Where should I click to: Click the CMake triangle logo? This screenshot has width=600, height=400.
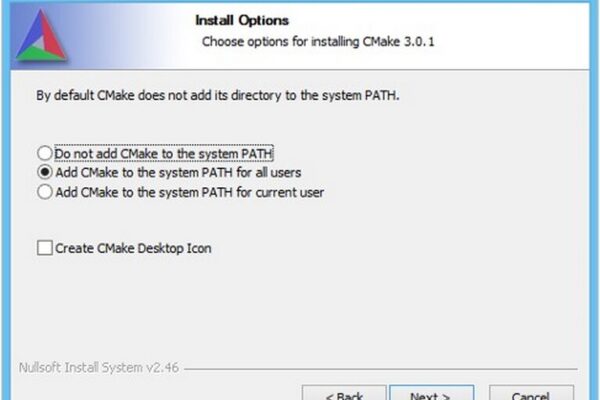click(41, 35)
